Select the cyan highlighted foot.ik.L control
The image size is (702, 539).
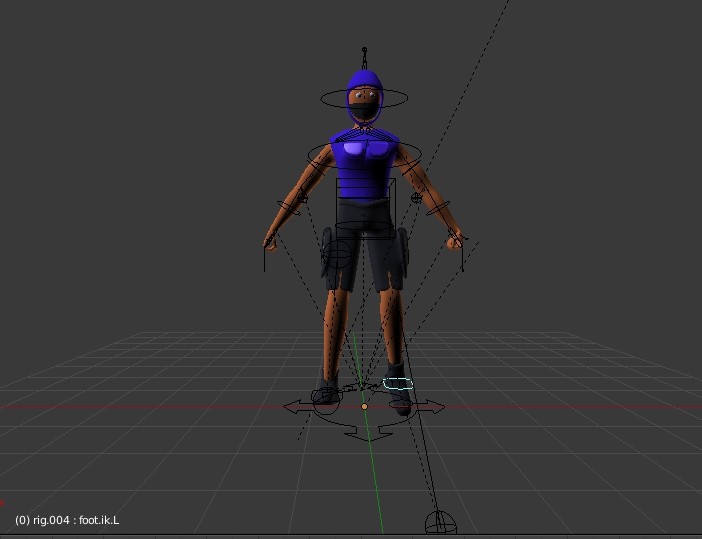pos(398,383)
